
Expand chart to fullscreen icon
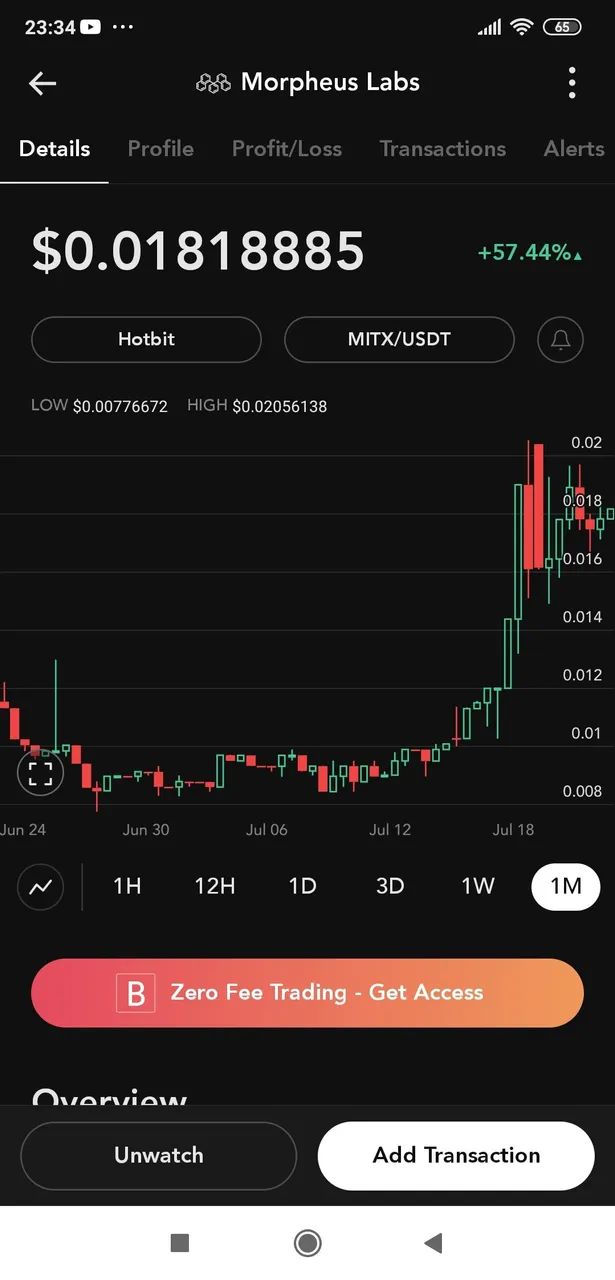pyautogui.click(x=40, y=773)
